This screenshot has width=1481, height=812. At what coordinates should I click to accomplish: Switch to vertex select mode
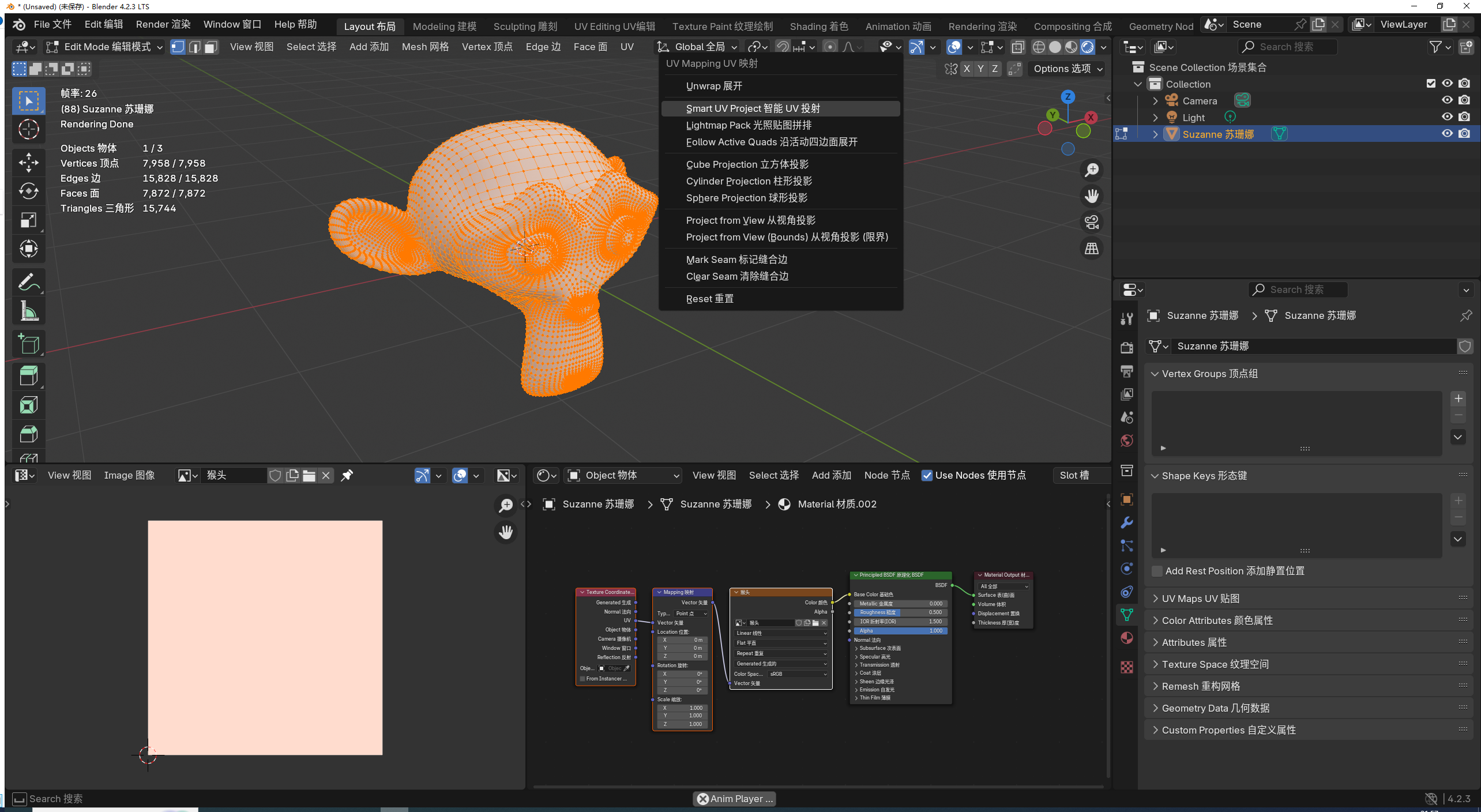point(178,47)
